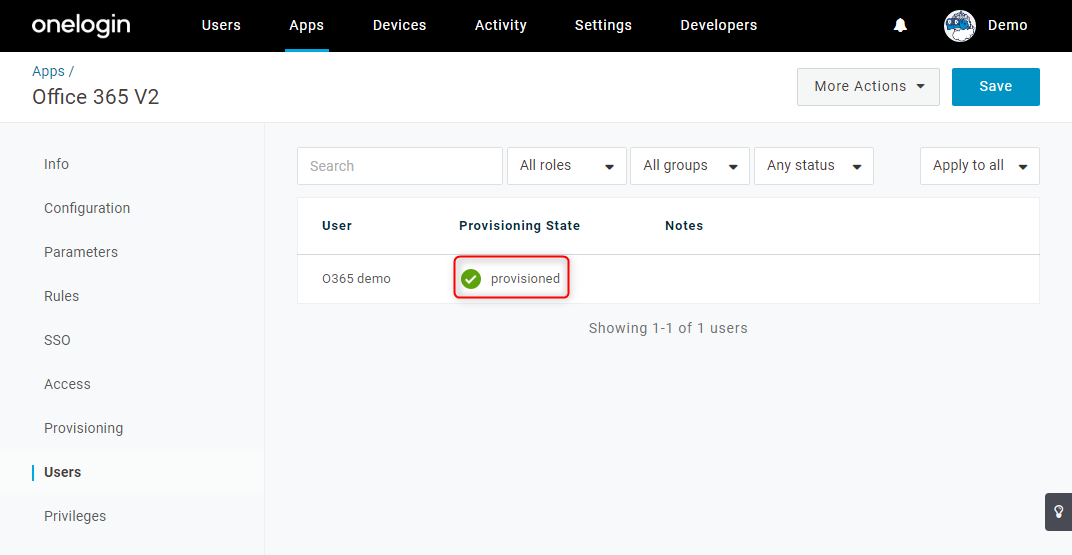Switch to the Provisioning tab

click(x=83, y=429)
